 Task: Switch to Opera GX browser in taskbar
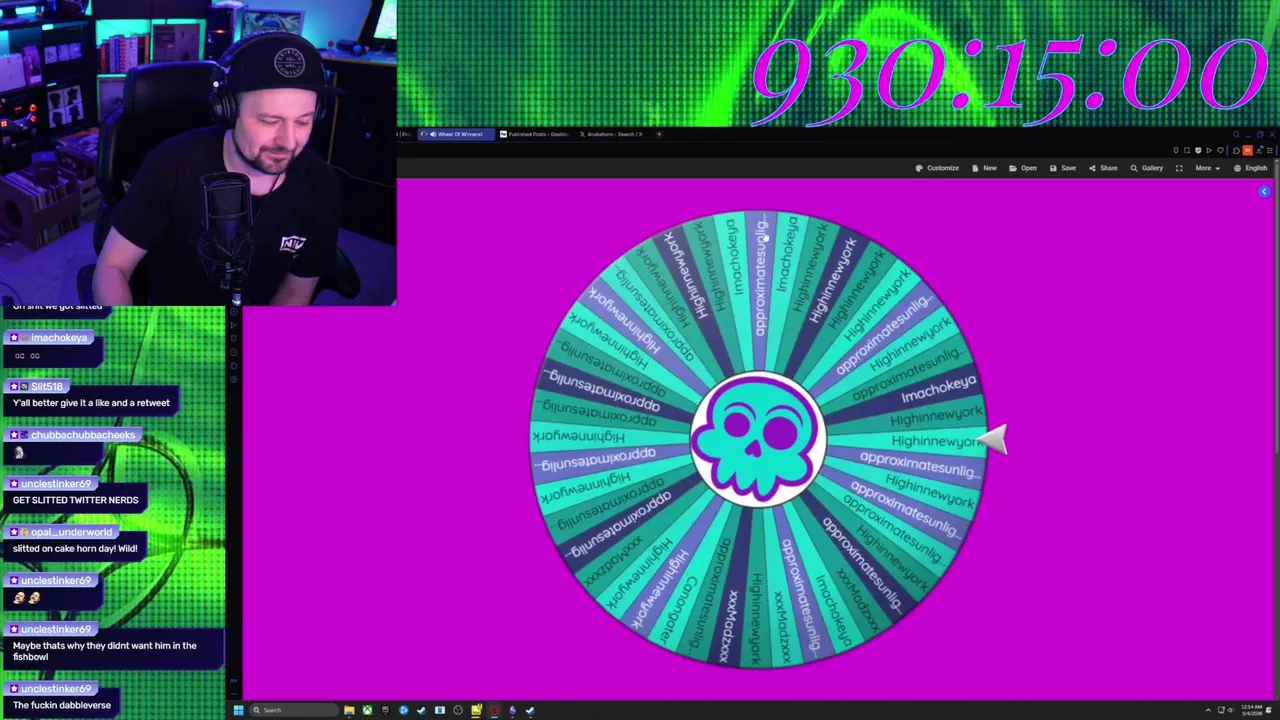(494, 710)
